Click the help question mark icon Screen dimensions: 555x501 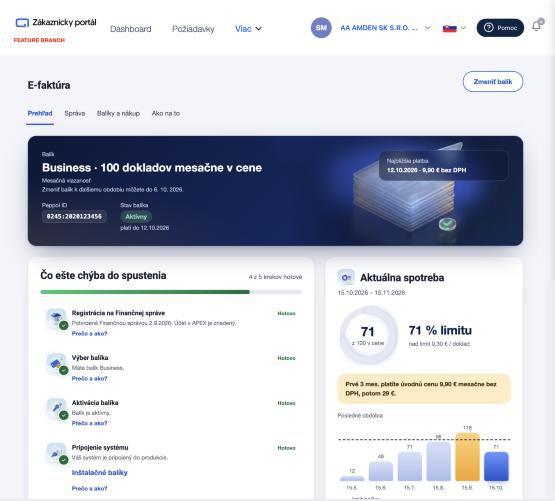click(x=488, y=28)
